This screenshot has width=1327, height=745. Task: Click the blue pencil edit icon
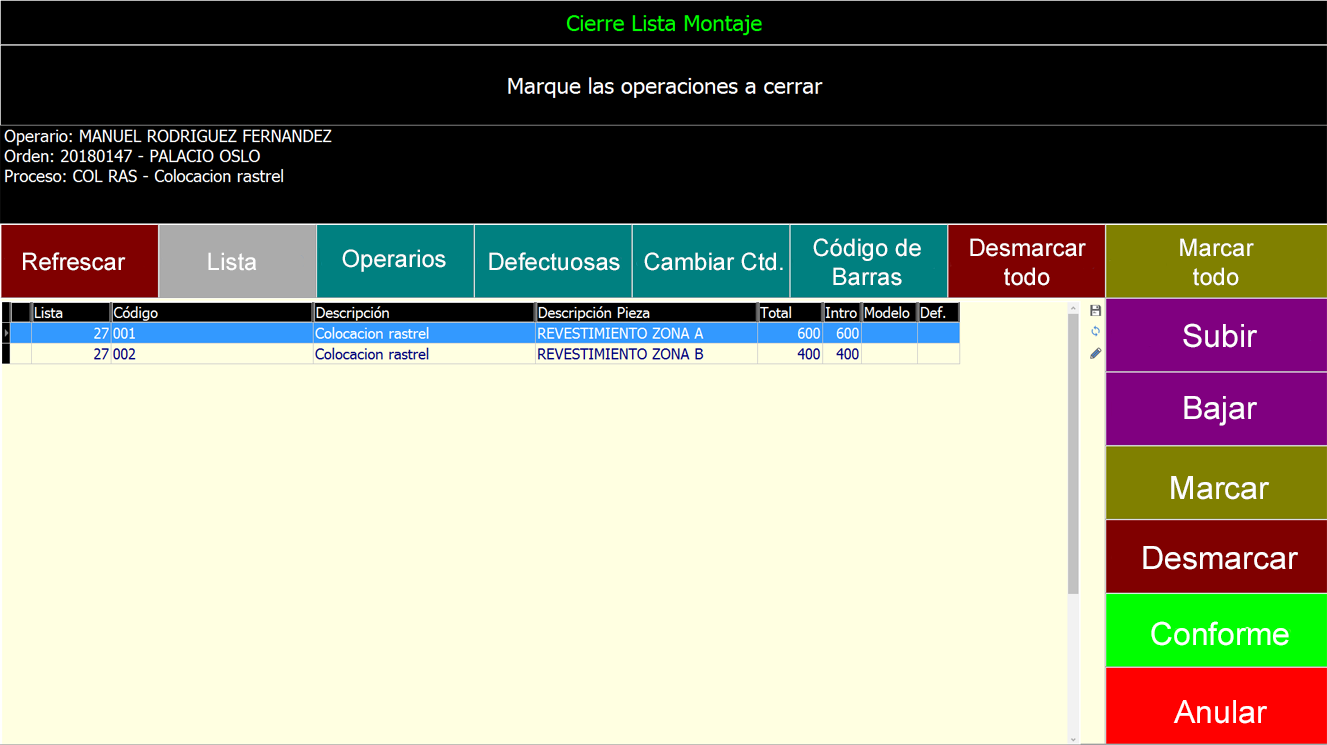click(x=1095, y=353)
